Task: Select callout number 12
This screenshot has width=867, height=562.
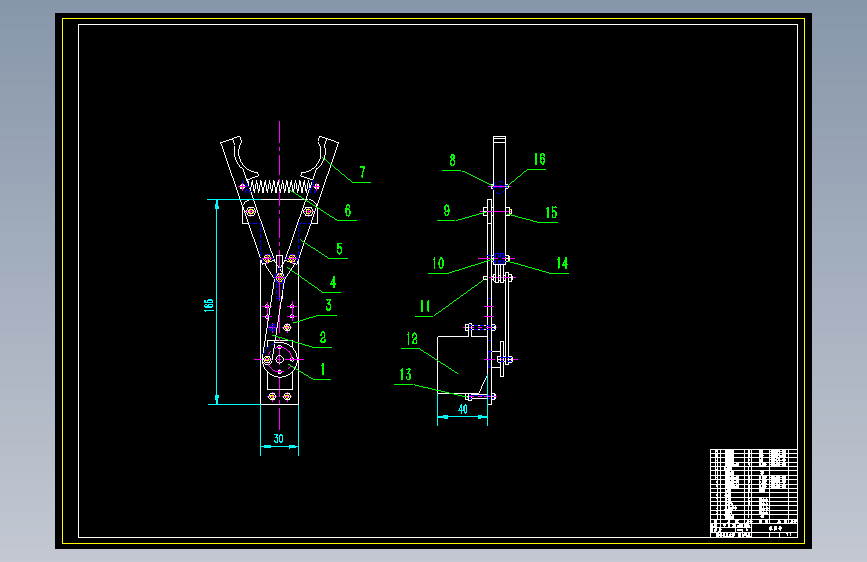Action: point(412,339)
